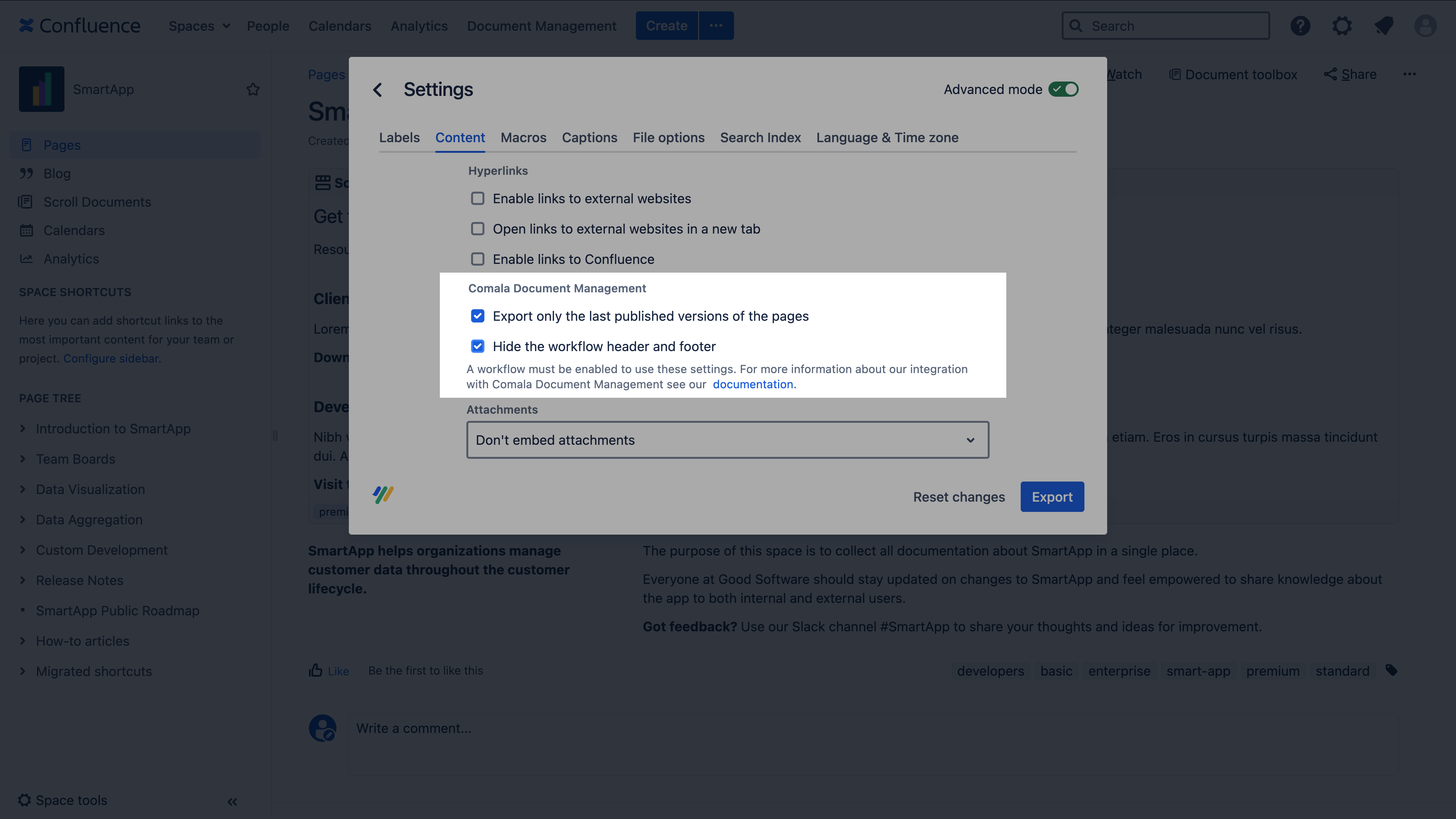Click the blue Export button
This screenshot has width=1456, height=819.
pos(1052,497)
